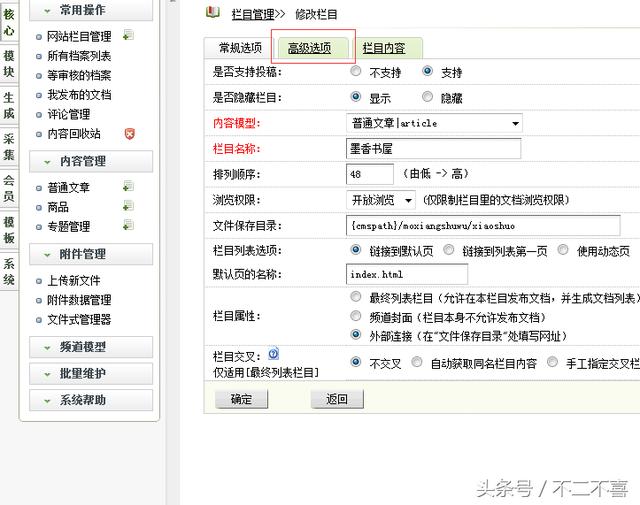The image size is (640, 505).
Task: Expand 系统帮助 sidebar section
Action: [91, 400]
